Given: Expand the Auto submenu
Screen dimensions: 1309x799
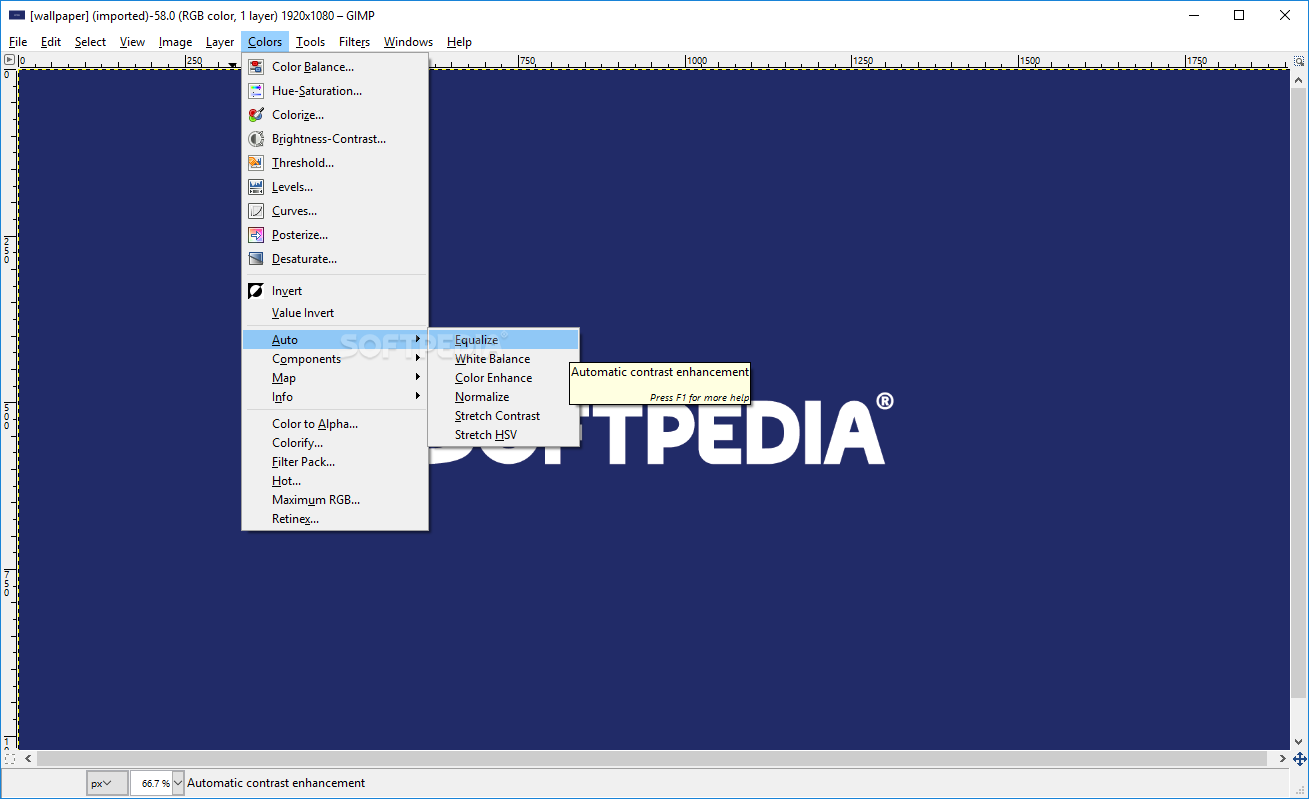Looking at the screenshot, I should pos(335,340).
